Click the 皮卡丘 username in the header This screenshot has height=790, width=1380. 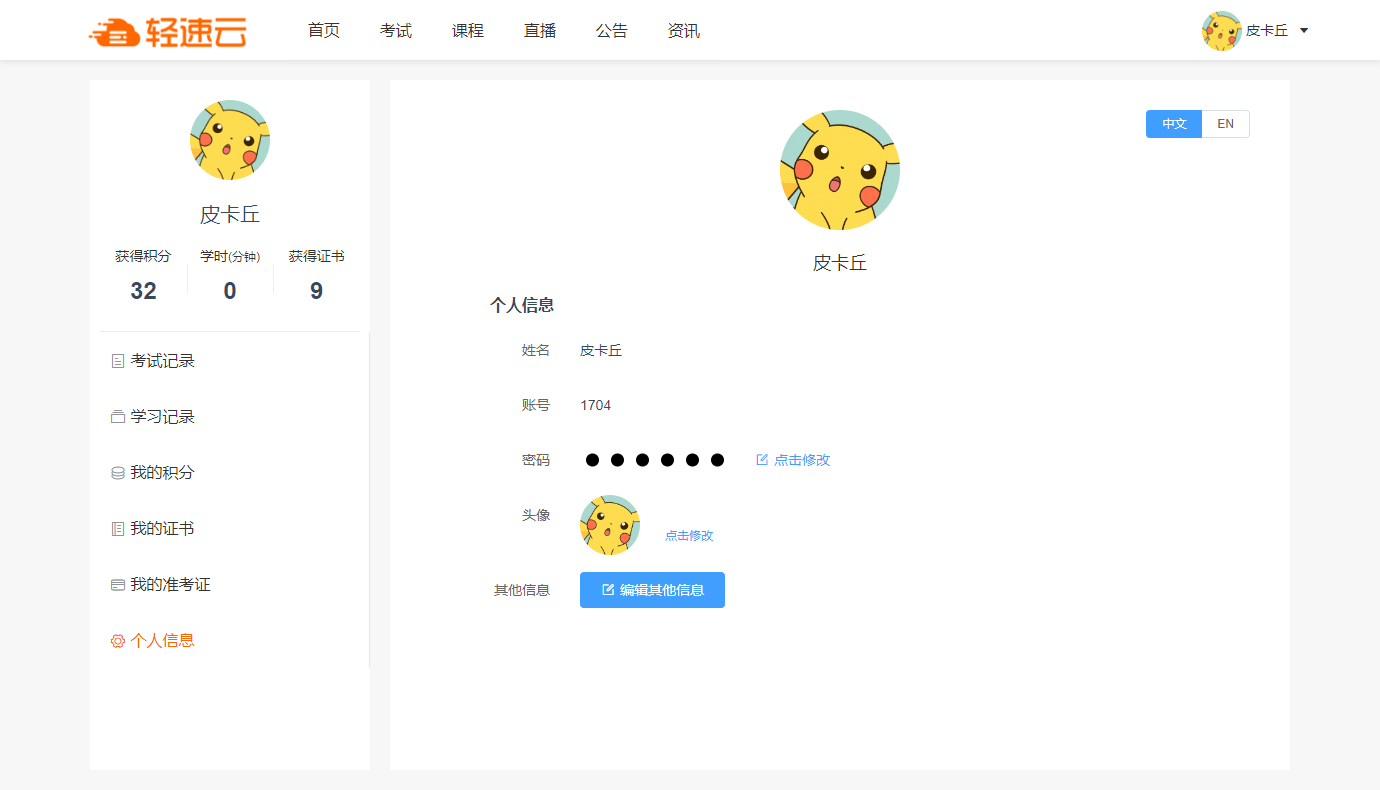(1267, 31)
